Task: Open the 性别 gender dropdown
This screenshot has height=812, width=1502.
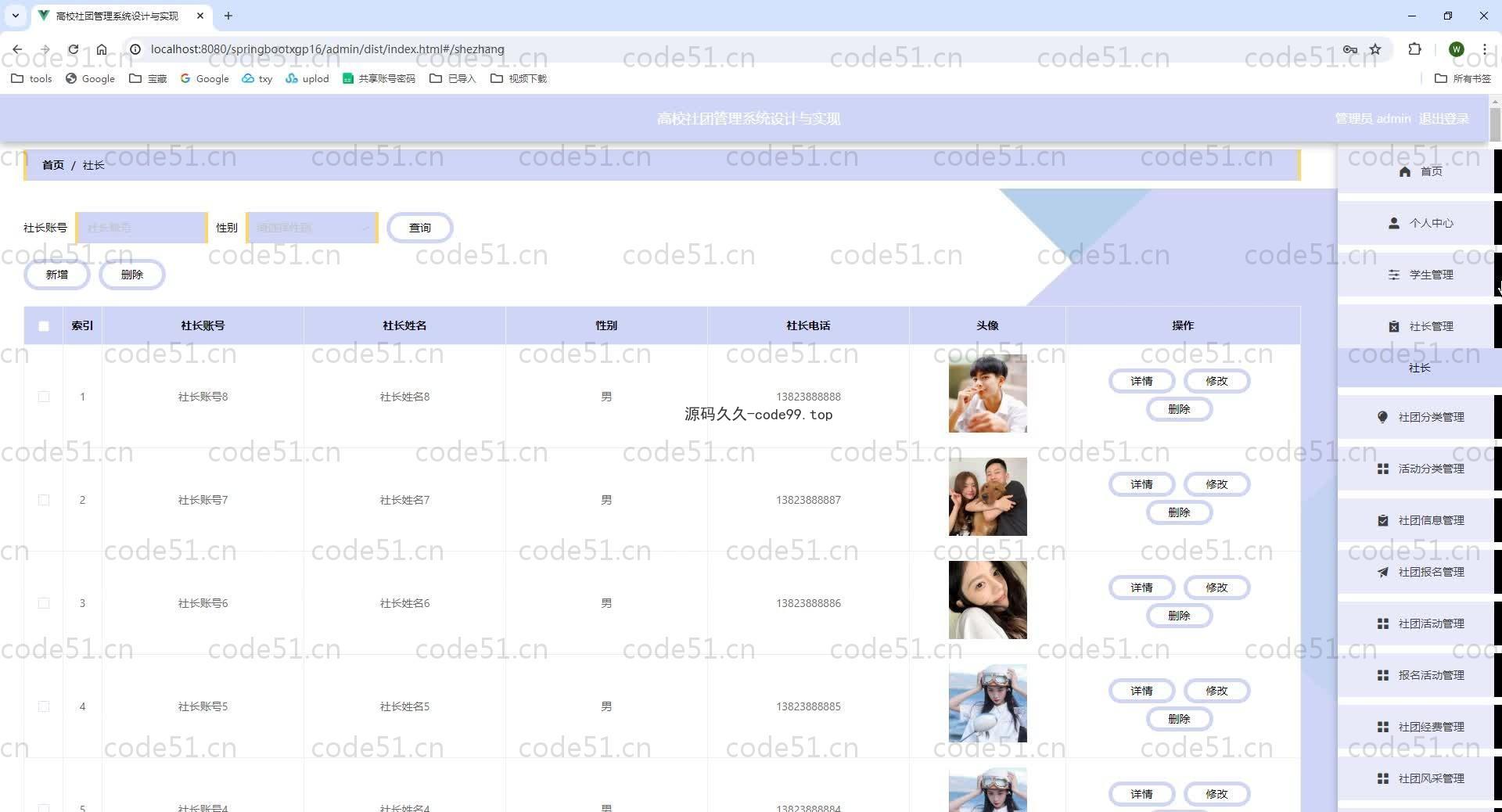Action: tap(313, 228)
